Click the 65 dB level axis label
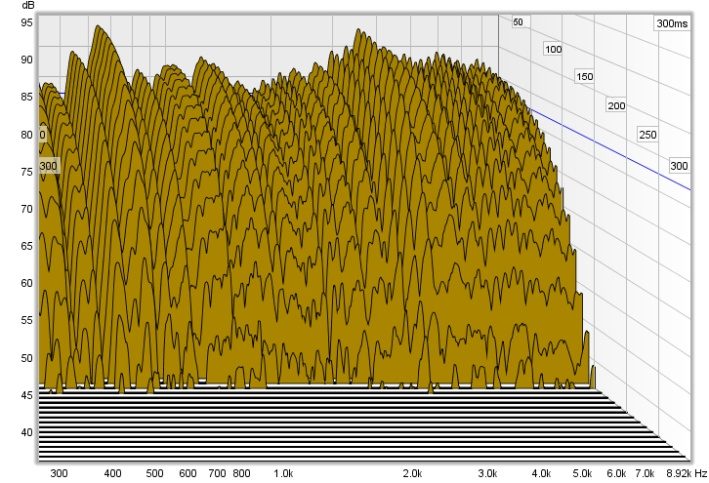The width and height of the screenshot is (709, 483). 27,246
